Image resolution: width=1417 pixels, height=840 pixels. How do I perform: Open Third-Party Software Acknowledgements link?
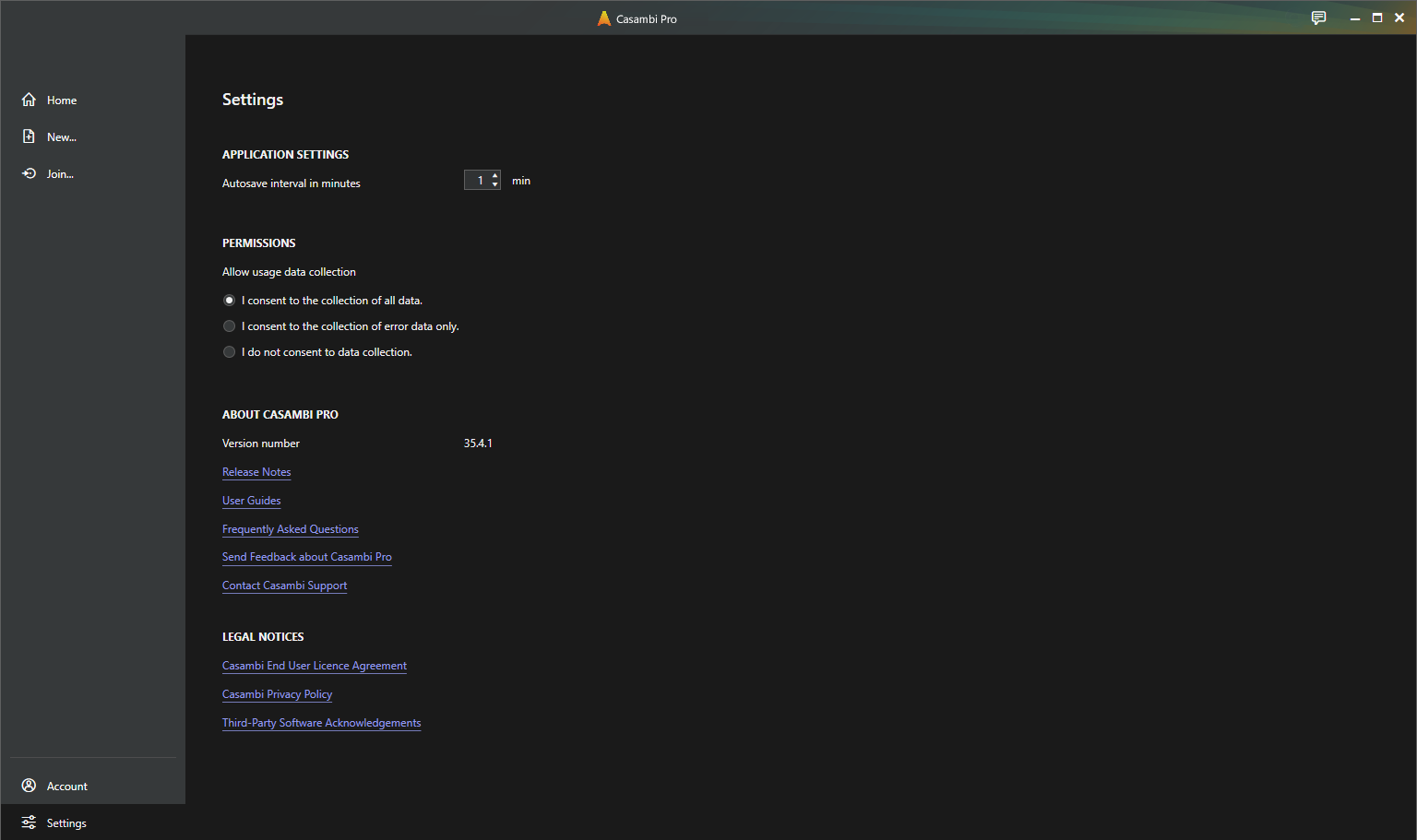(x=321, y=723)
